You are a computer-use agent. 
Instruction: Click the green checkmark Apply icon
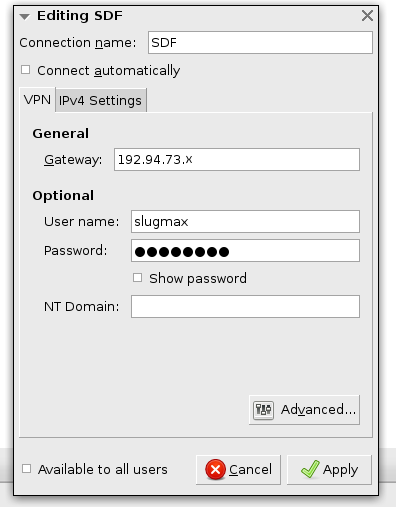point(310,469)
